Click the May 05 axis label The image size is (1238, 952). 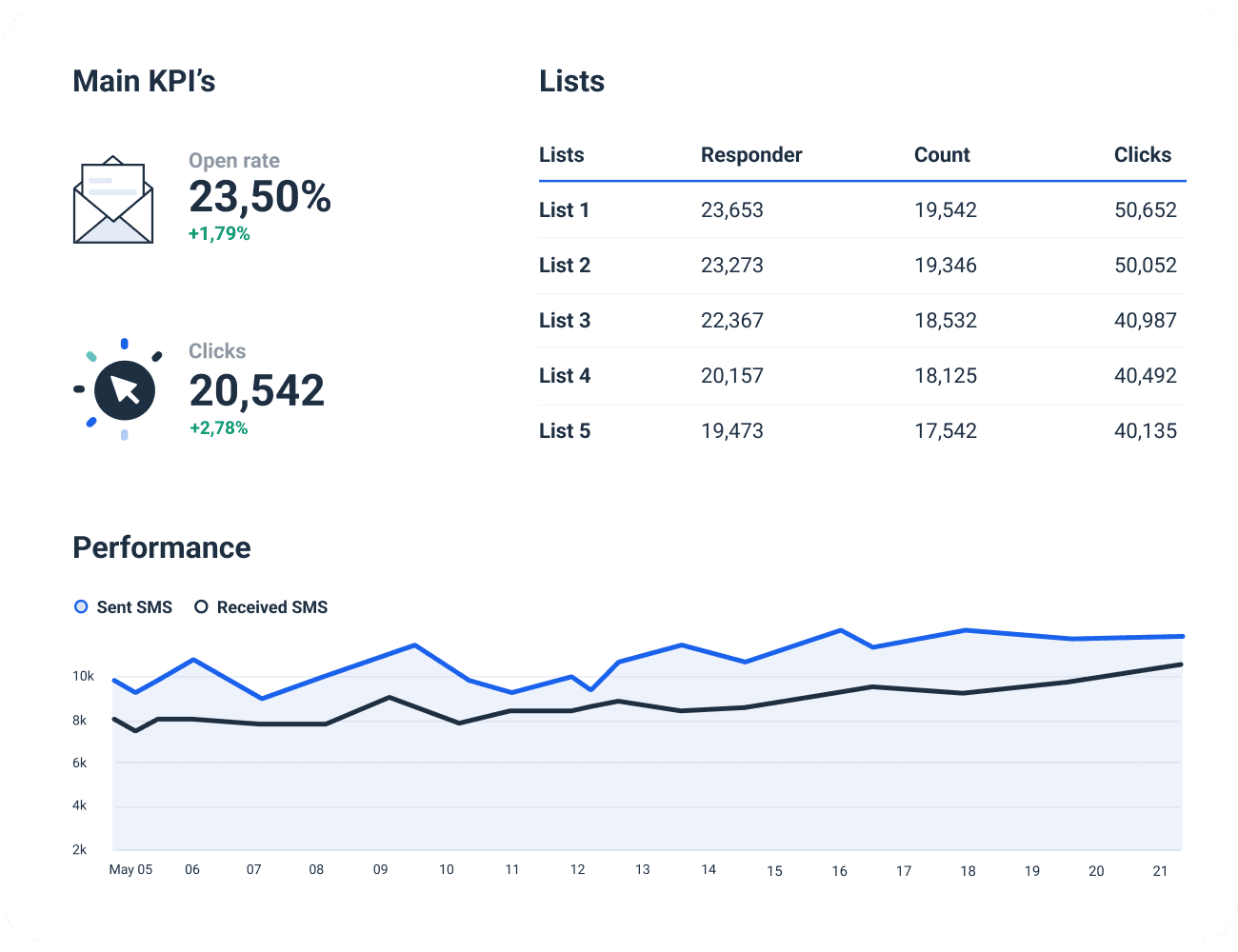pos(130,869)
